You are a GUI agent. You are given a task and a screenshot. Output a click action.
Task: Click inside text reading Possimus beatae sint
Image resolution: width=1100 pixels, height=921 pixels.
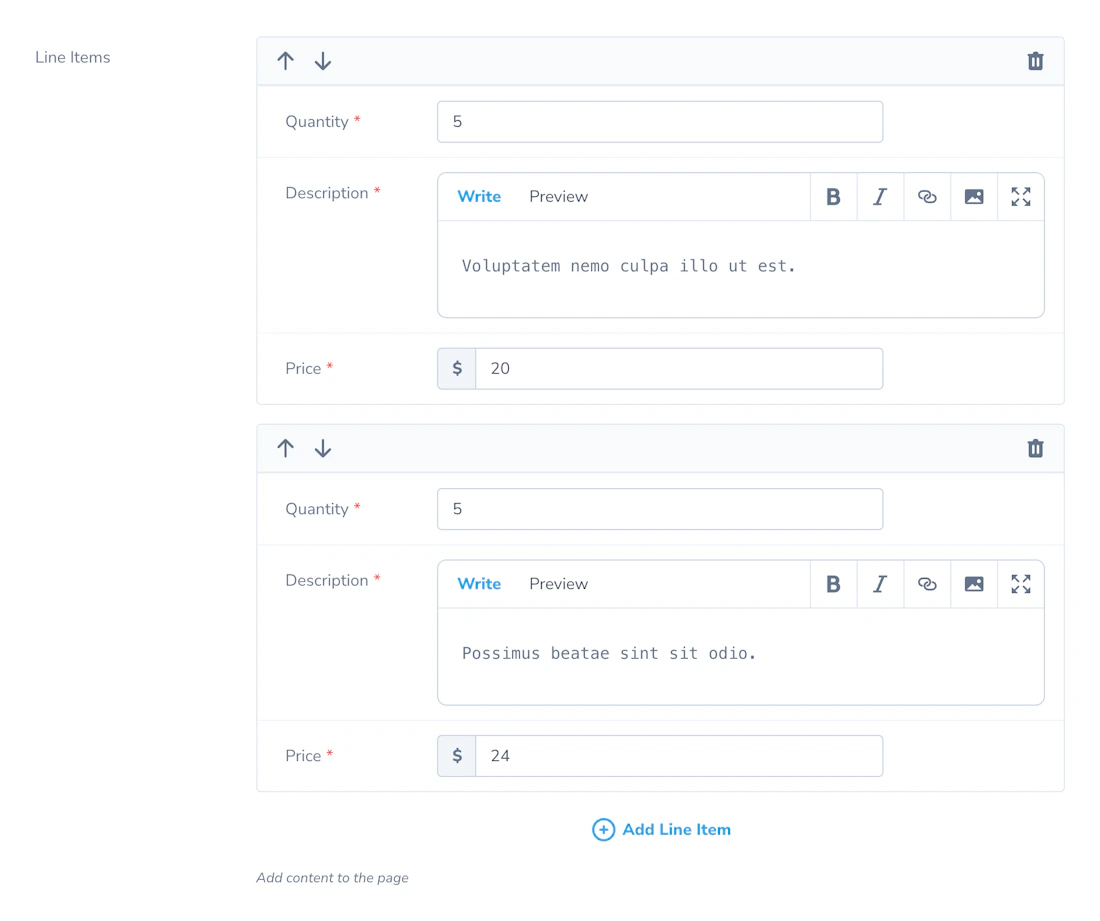point(610,653)
